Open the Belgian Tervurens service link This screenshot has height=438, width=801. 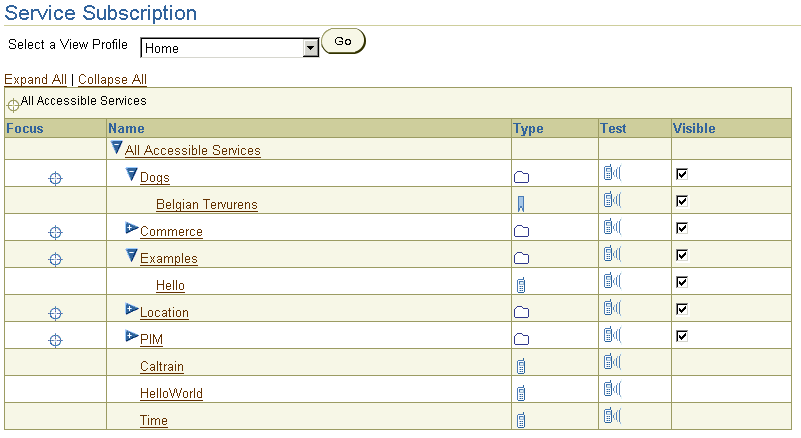click(206, 204)
